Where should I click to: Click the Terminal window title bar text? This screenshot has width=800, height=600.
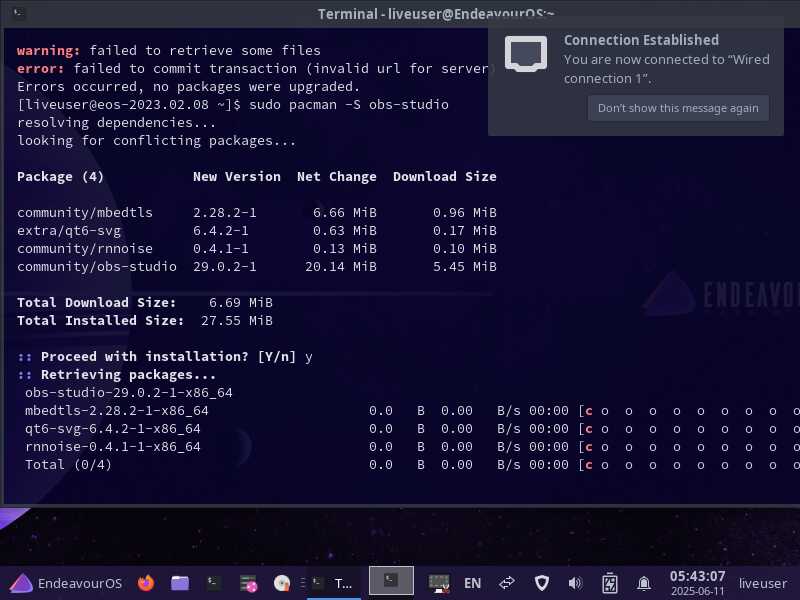point(436,14)
